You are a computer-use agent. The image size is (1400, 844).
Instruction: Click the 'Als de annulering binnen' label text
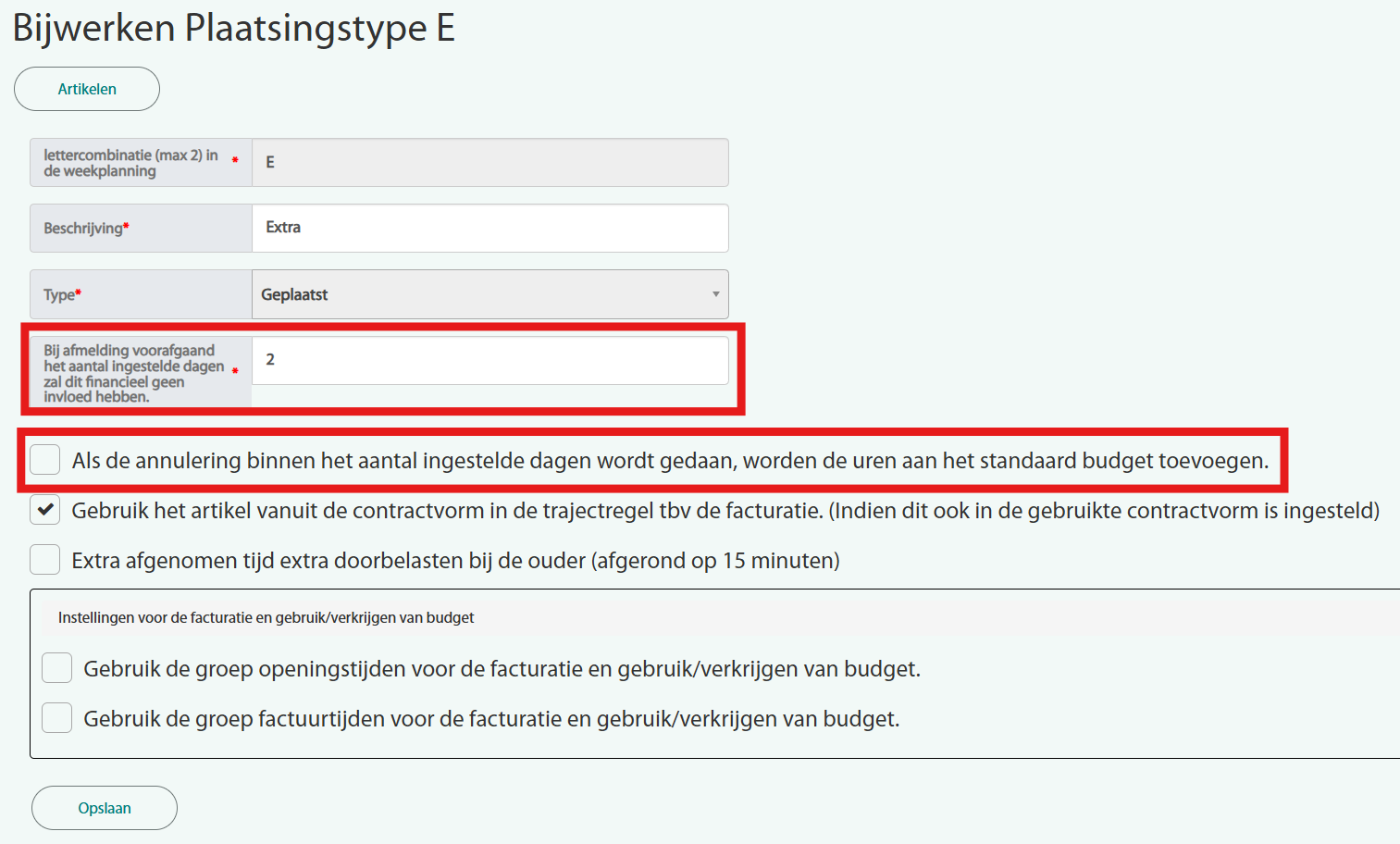(x=669, y=461)
